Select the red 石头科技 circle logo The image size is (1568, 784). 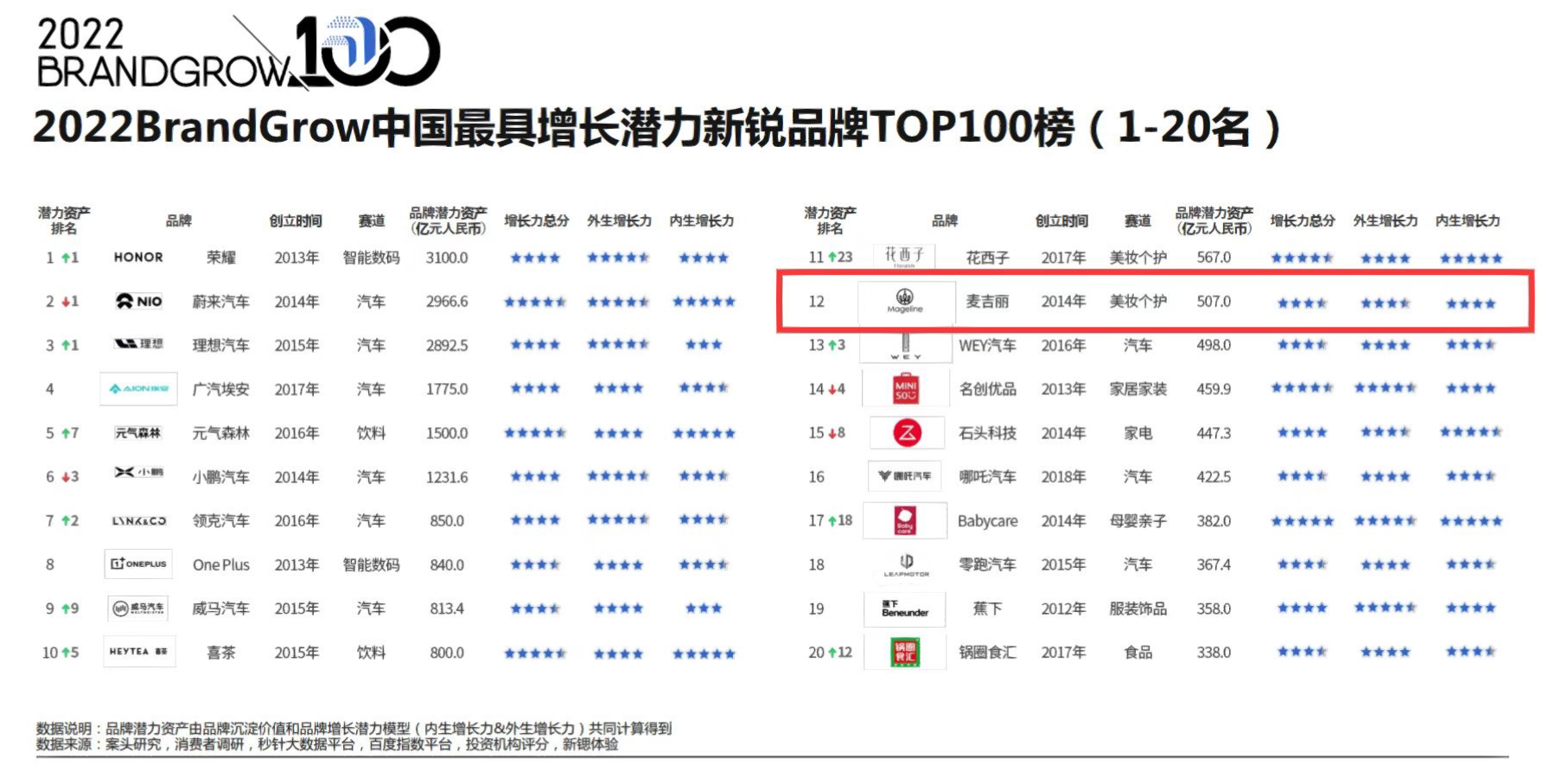coord(907,433)
